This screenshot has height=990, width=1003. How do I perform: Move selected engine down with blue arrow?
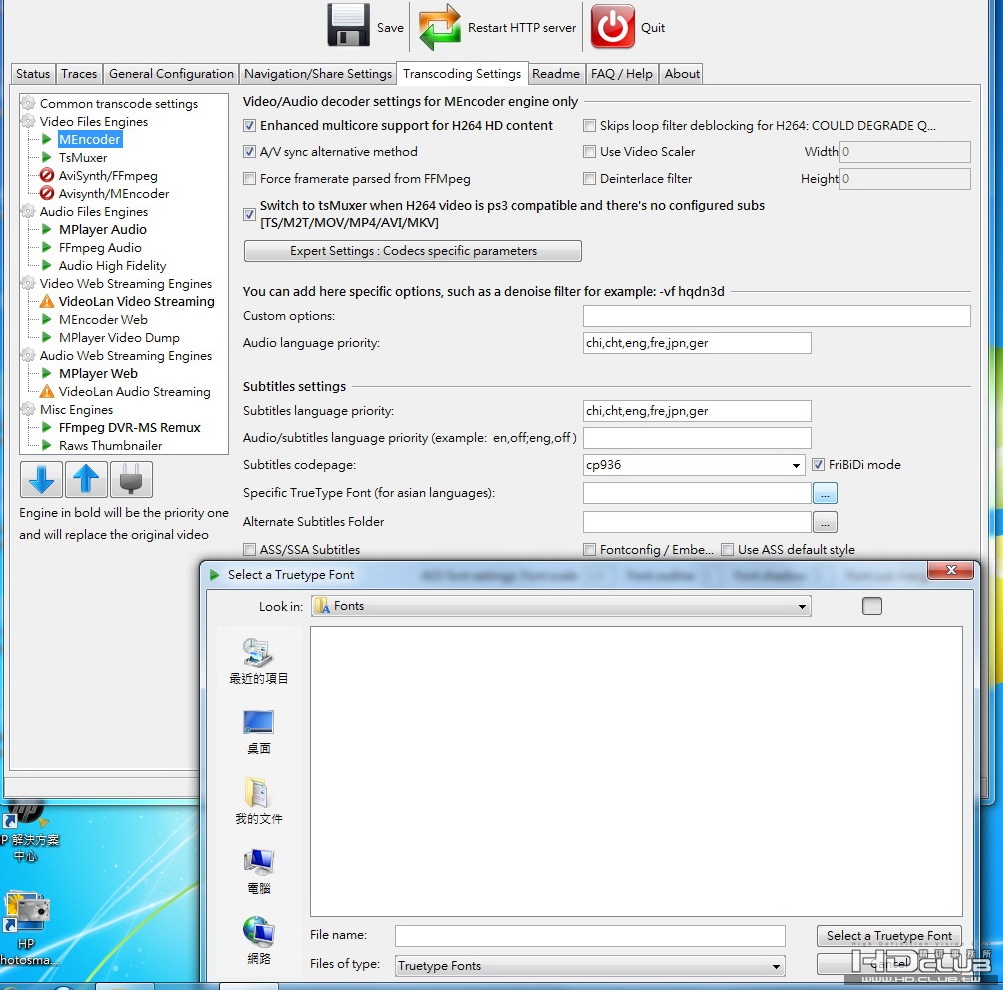pos(42,479)
